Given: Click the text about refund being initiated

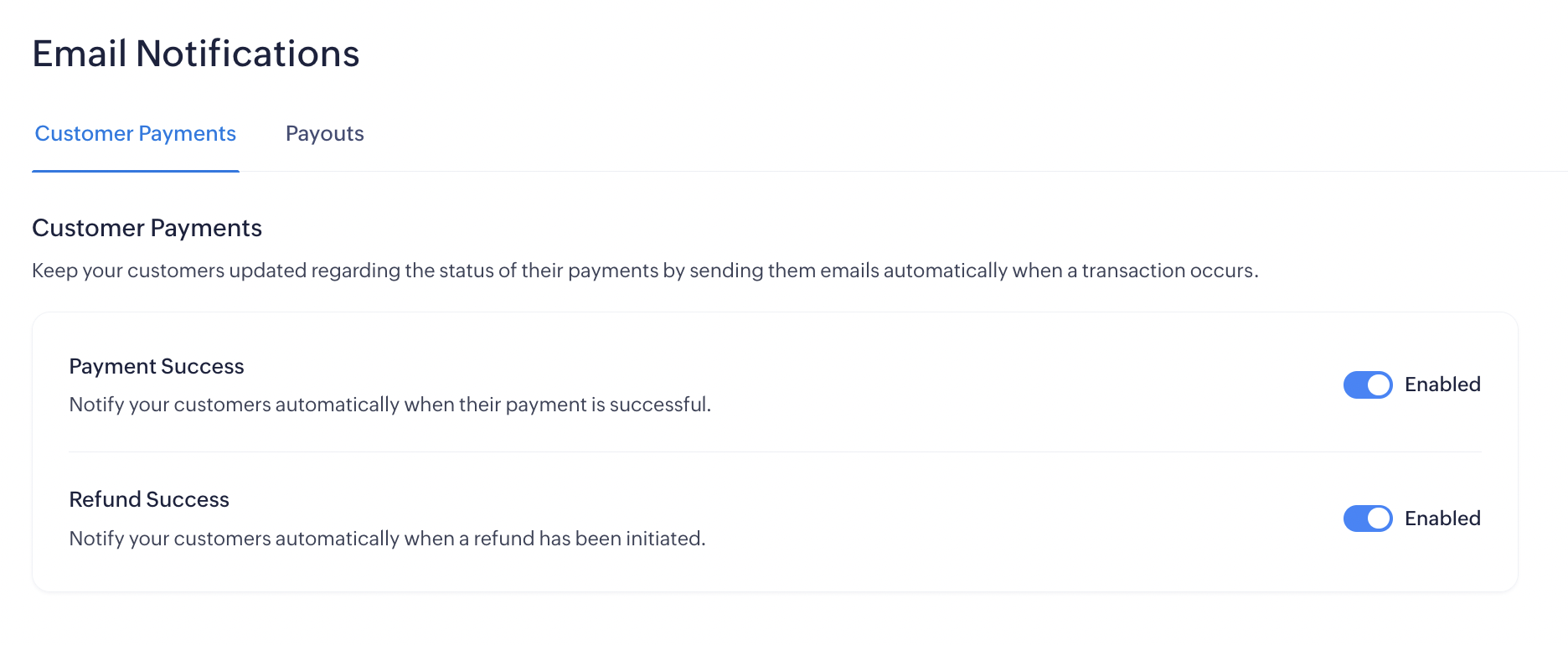Looking at the screenshot, I should tap(387, 539).
